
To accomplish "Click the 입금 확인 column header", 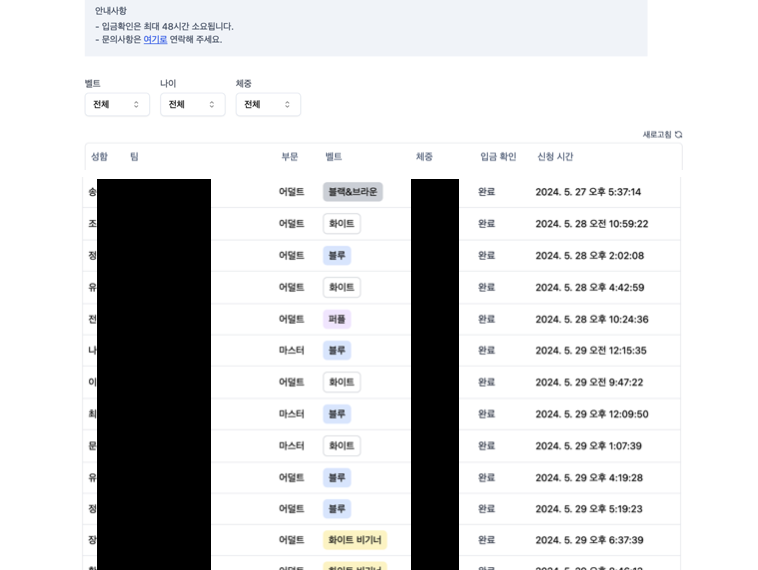I will (498, 157).
